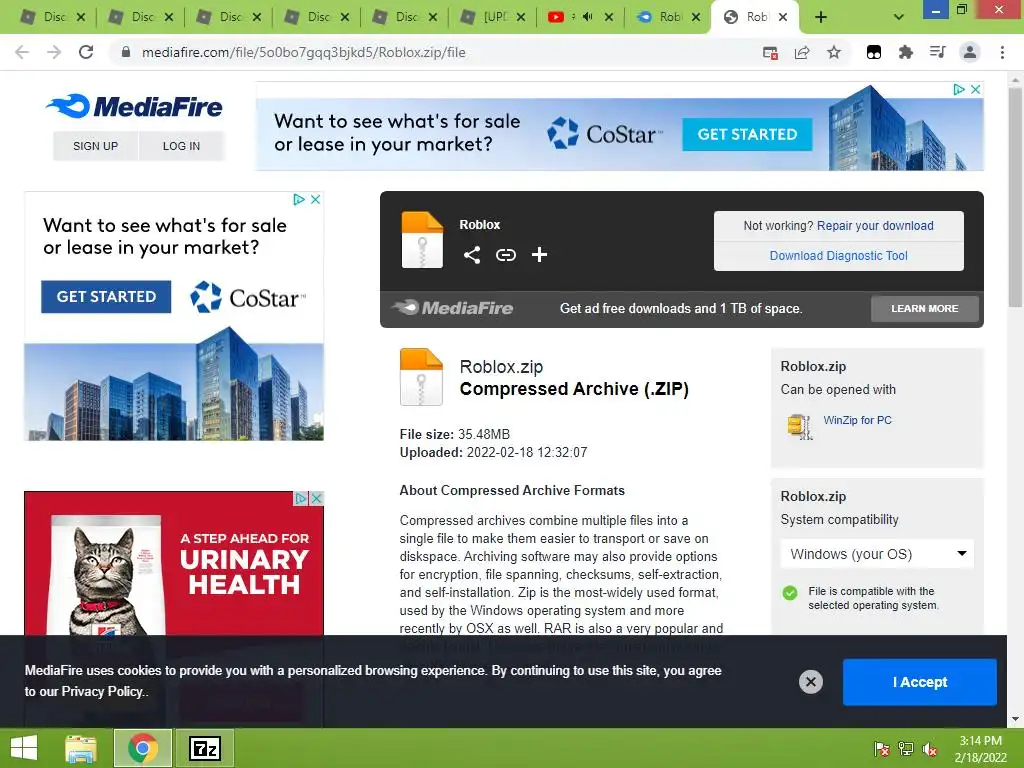The width and height of the screenshot is (1024, 768).
Task: Click the LEARN MORE button
Action: (x=925, y=308)
